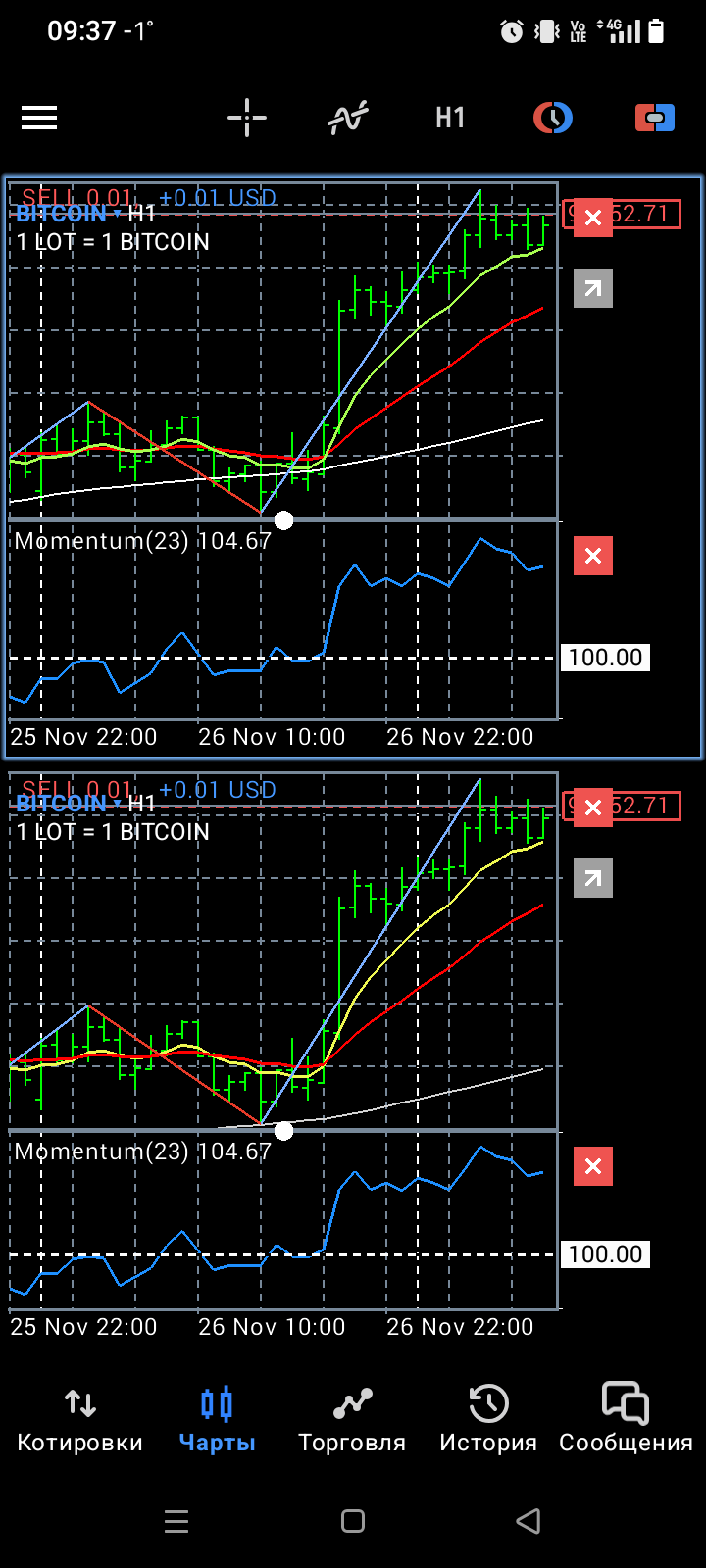
Task: Tap Android back button
Action: point(529,1521)
